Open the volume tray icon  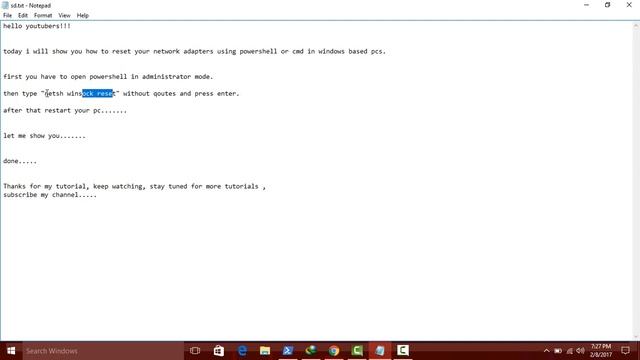tap(580, 351)
